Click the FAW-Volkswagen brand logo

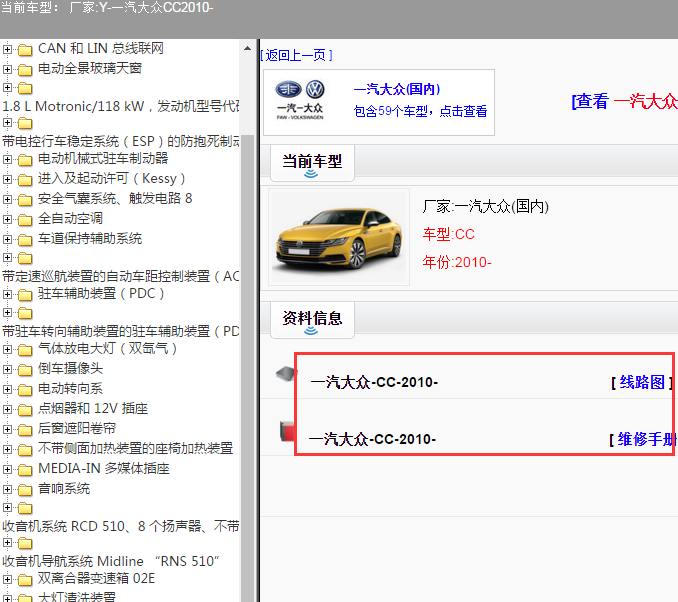coord(300,100)
